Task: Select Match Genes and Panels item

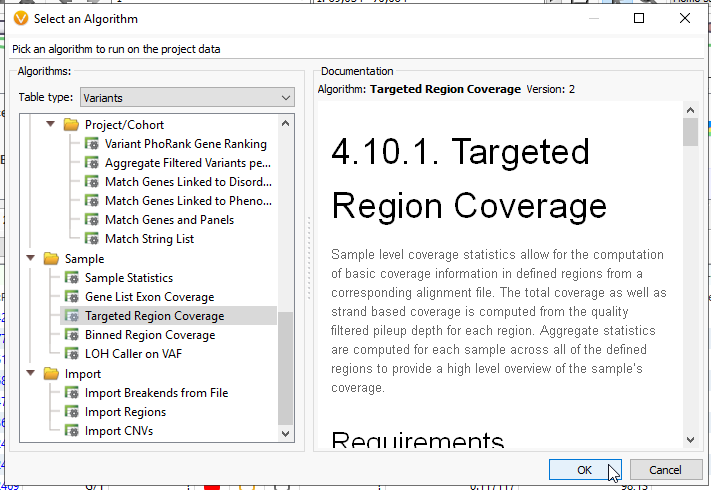Action: tap(169, 220)
